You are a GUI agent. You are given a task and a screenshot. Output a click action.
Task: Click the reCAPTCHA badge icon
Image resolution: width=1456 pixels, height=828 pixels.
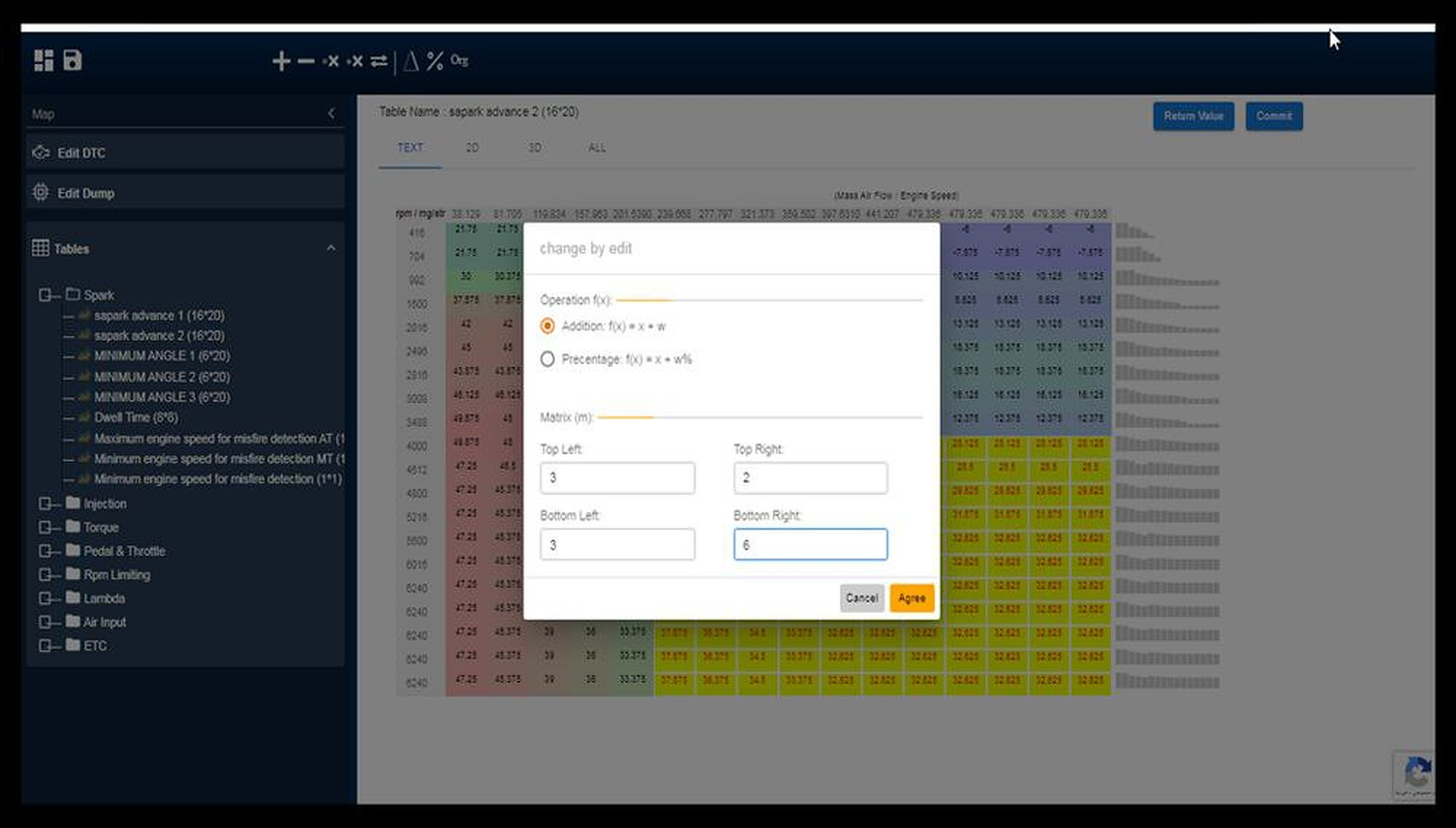(1416, 774)
